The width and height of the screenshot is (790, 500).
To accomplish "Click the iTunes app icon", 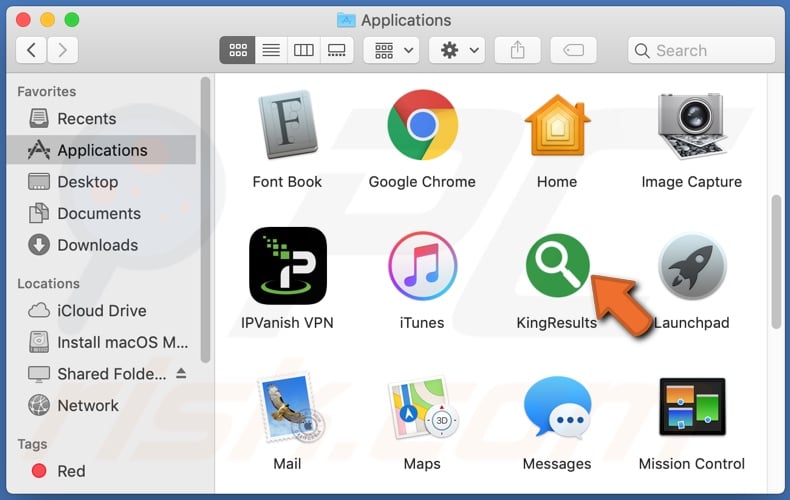I will [422, 266].
